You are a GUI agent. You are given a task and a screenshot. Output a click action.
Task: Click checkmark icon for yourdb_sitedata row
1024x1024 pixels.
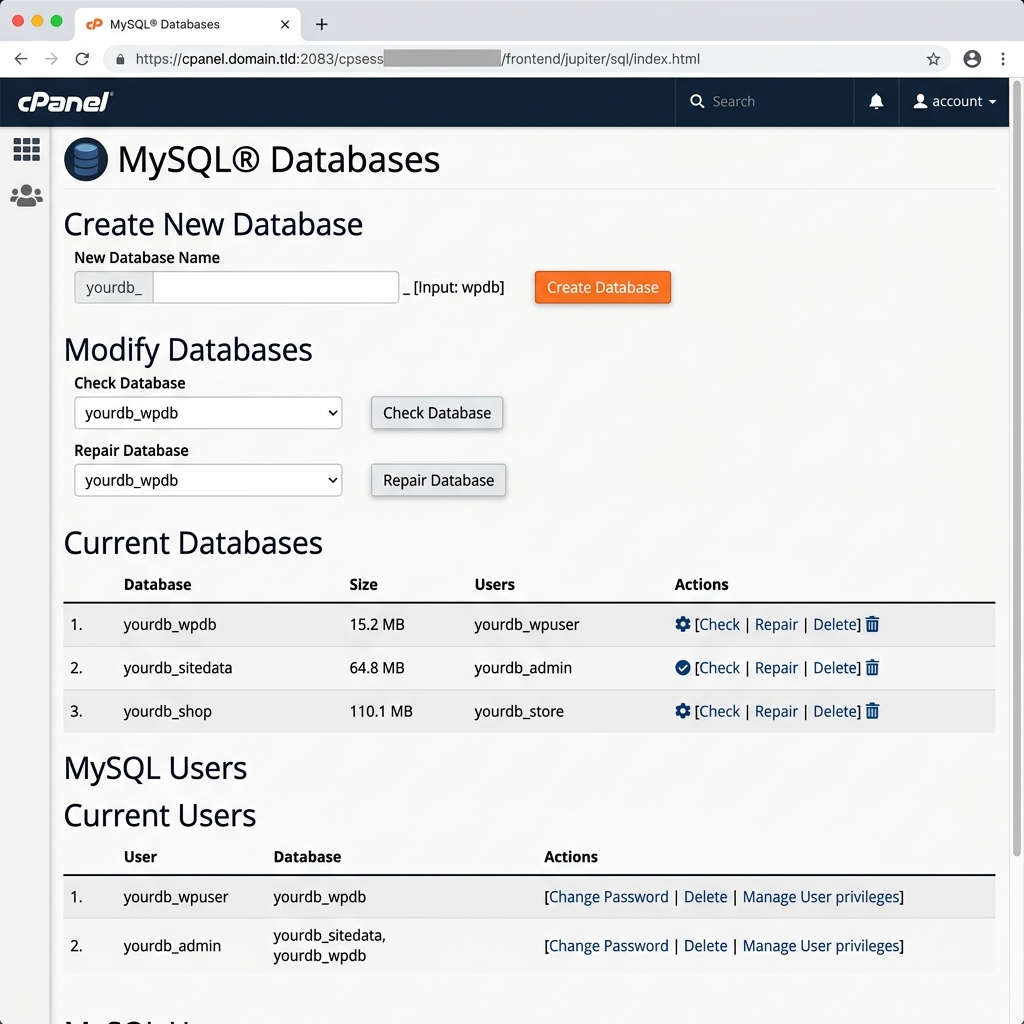682,667
